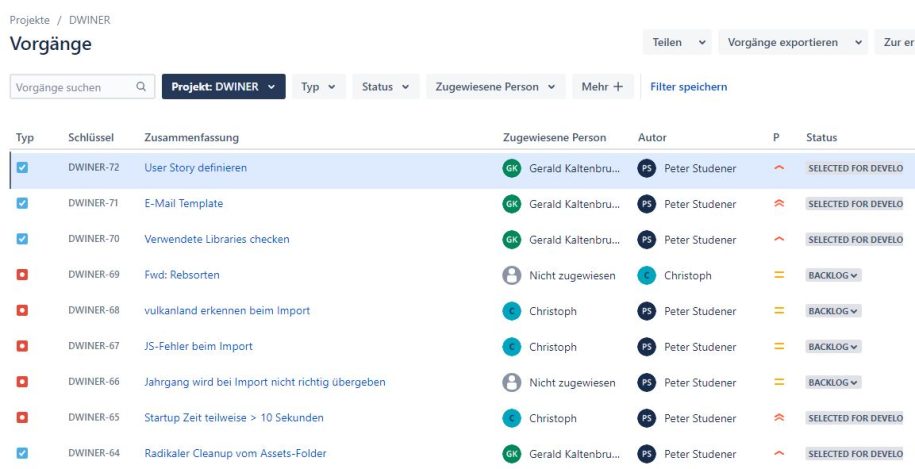Click the search magnifier icon in Vorgänge suchen

(141, 86)
